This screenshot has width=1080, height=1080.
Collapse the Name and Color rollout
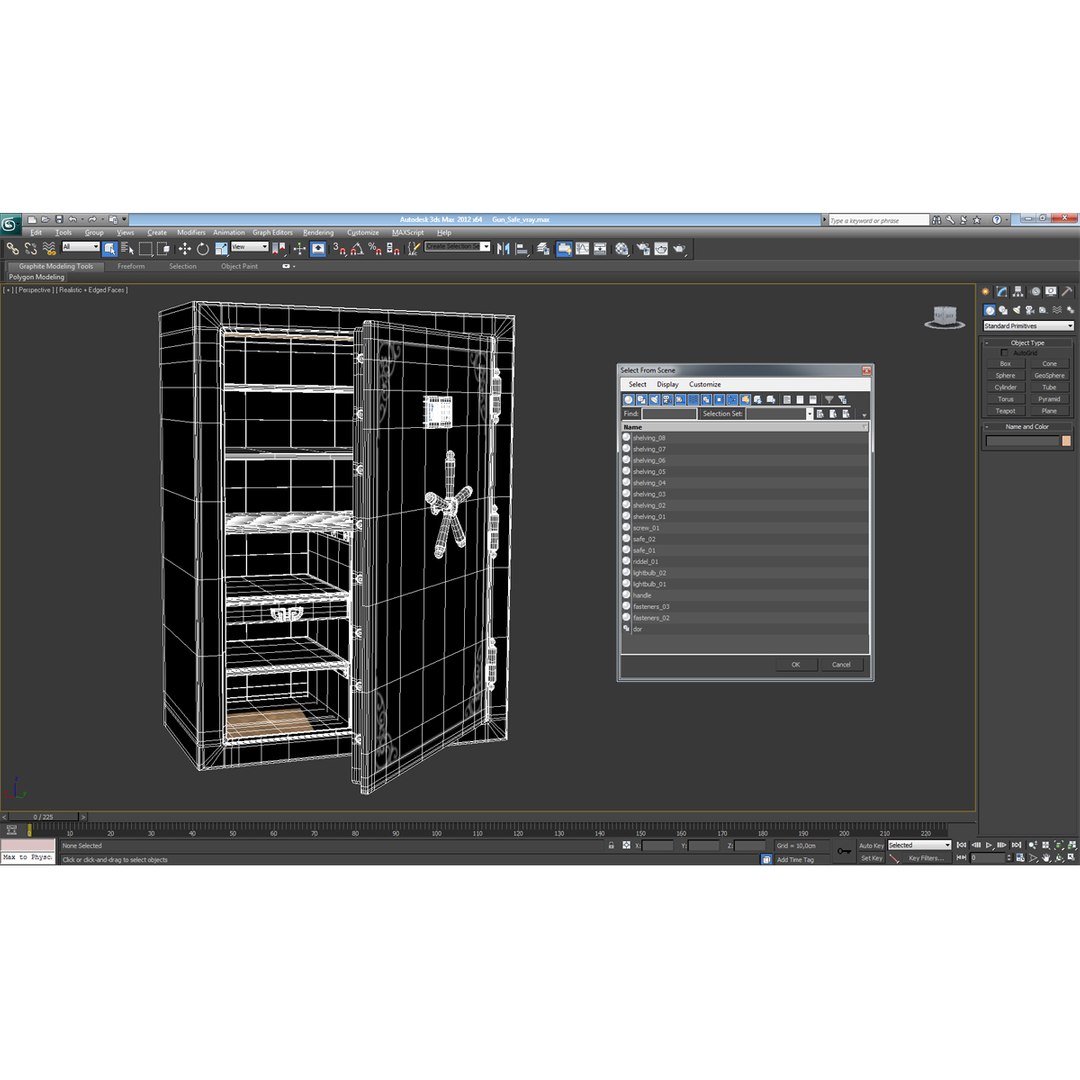point(1027,426)
